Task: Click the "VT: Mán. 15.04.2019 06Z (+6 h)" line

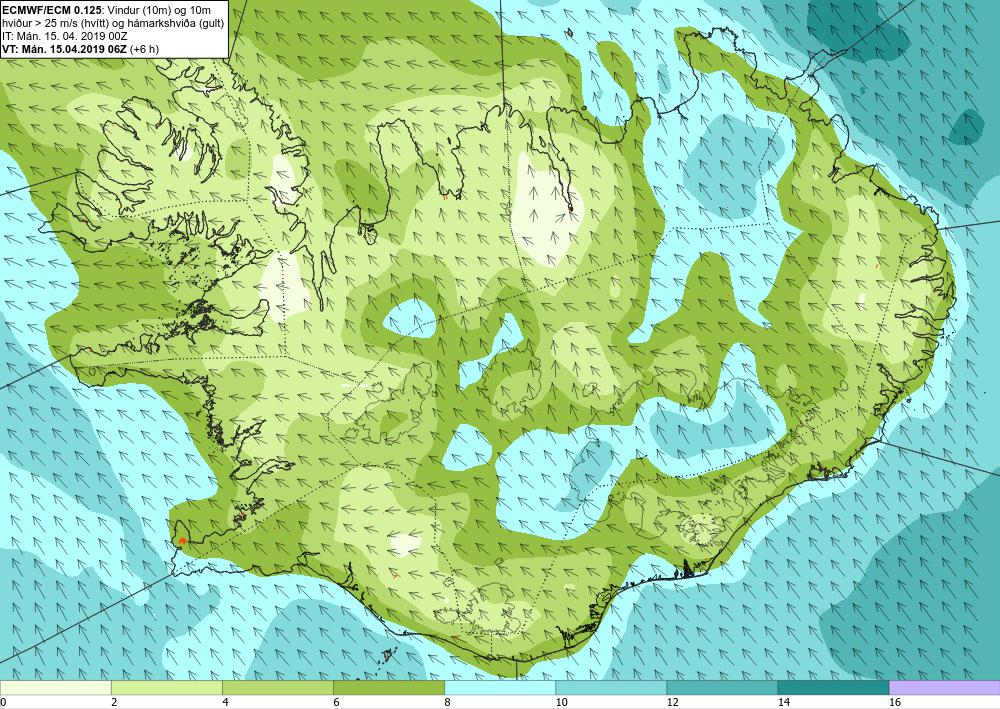Action: pyautogui.click(x=80, y=49)
